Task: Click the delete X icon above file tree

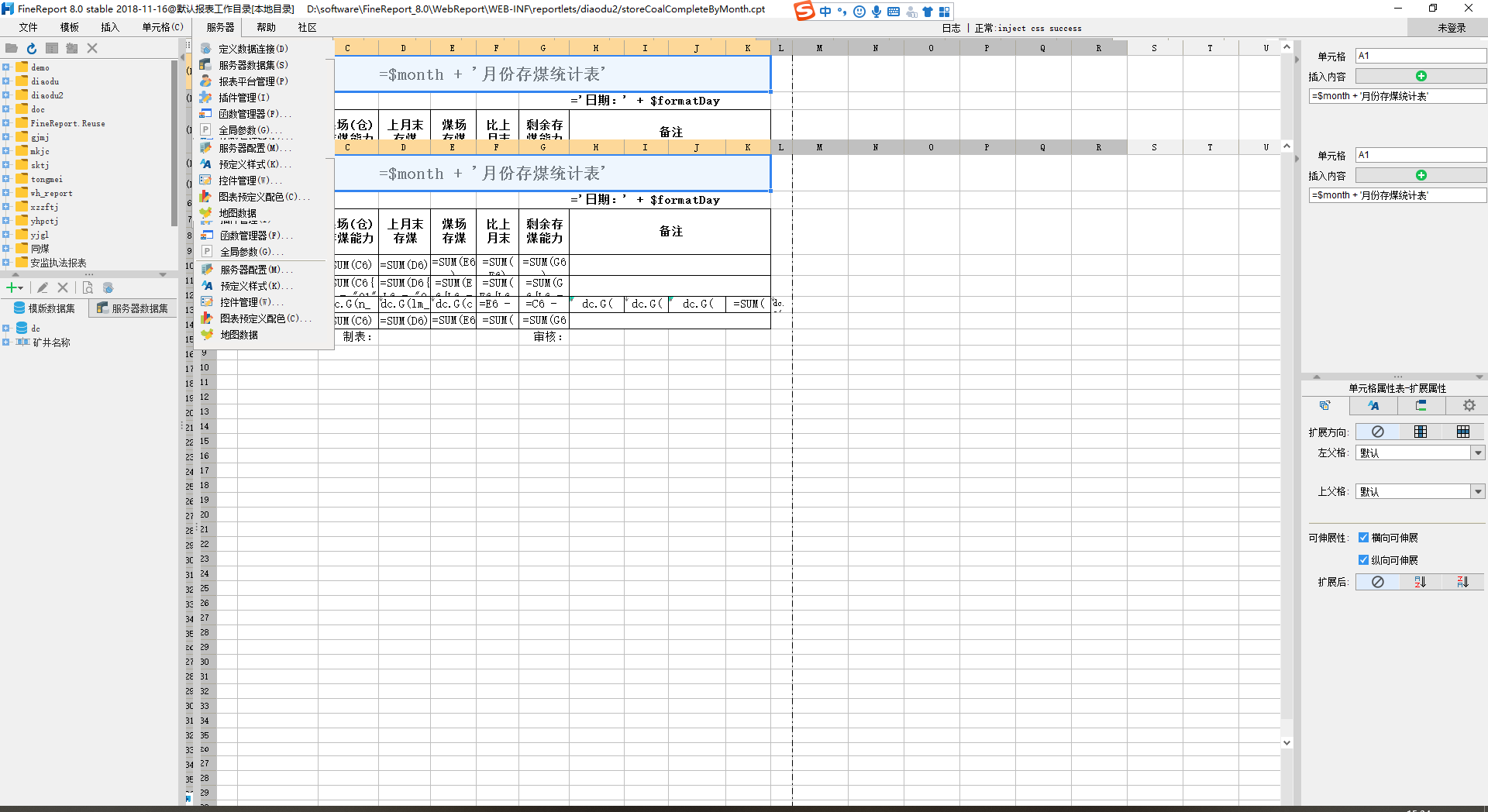Action: (92, 48)
